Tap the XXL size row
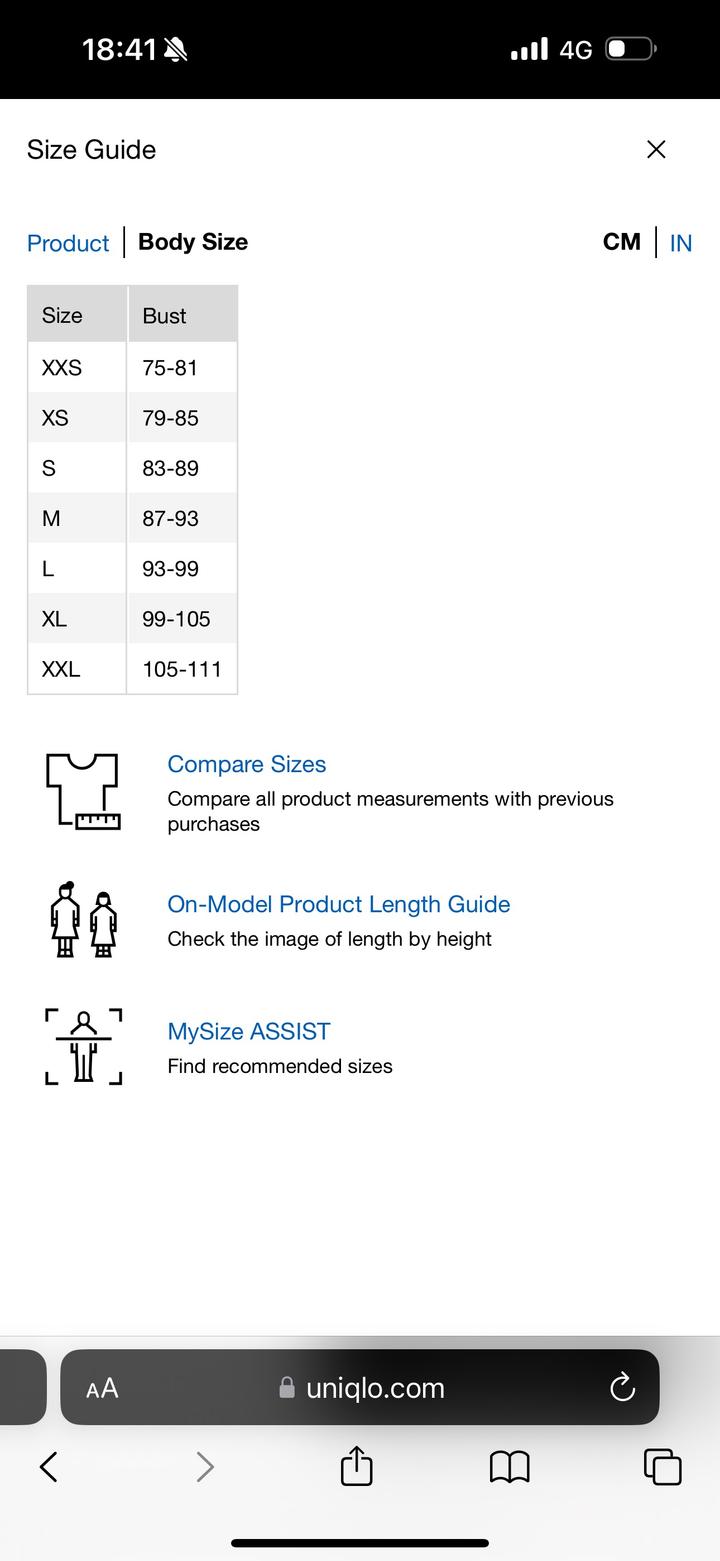This screenshot has height=1561, width=720. (132, 669)
